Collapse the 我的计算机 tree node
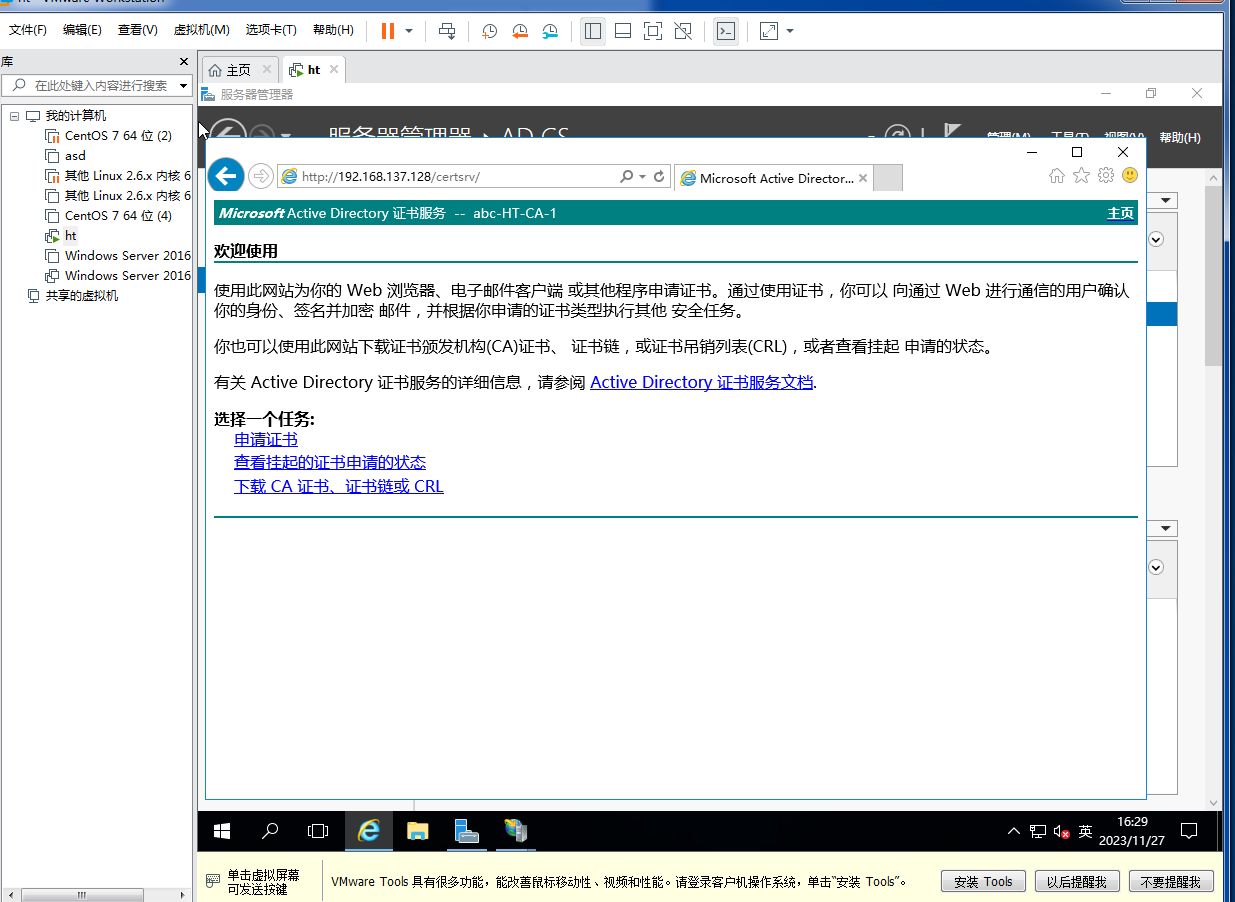This screenshot has width=1235, height=902. click(15, 116)
